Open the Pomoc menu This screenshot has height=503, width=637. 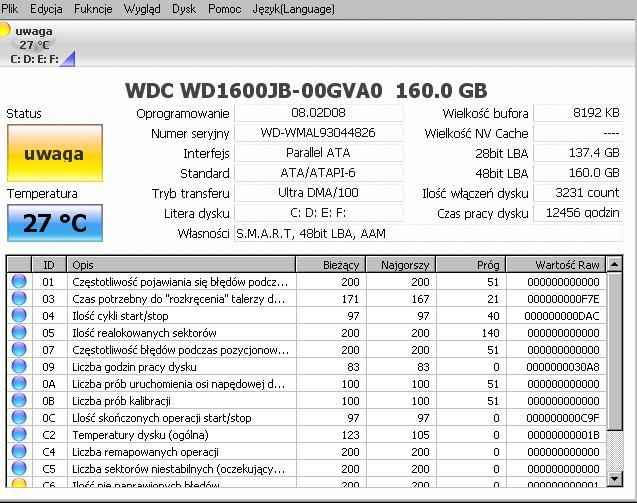225,9
